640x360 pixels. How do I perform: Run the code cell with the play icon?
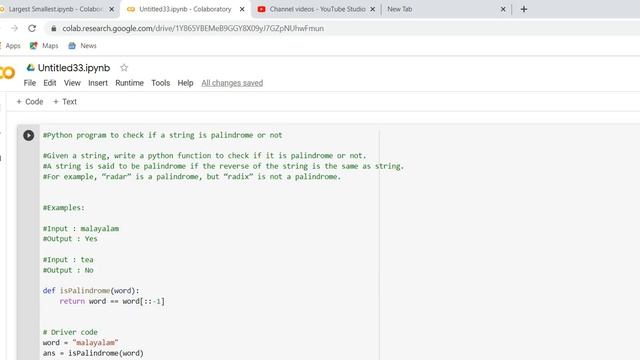(29, 136)
